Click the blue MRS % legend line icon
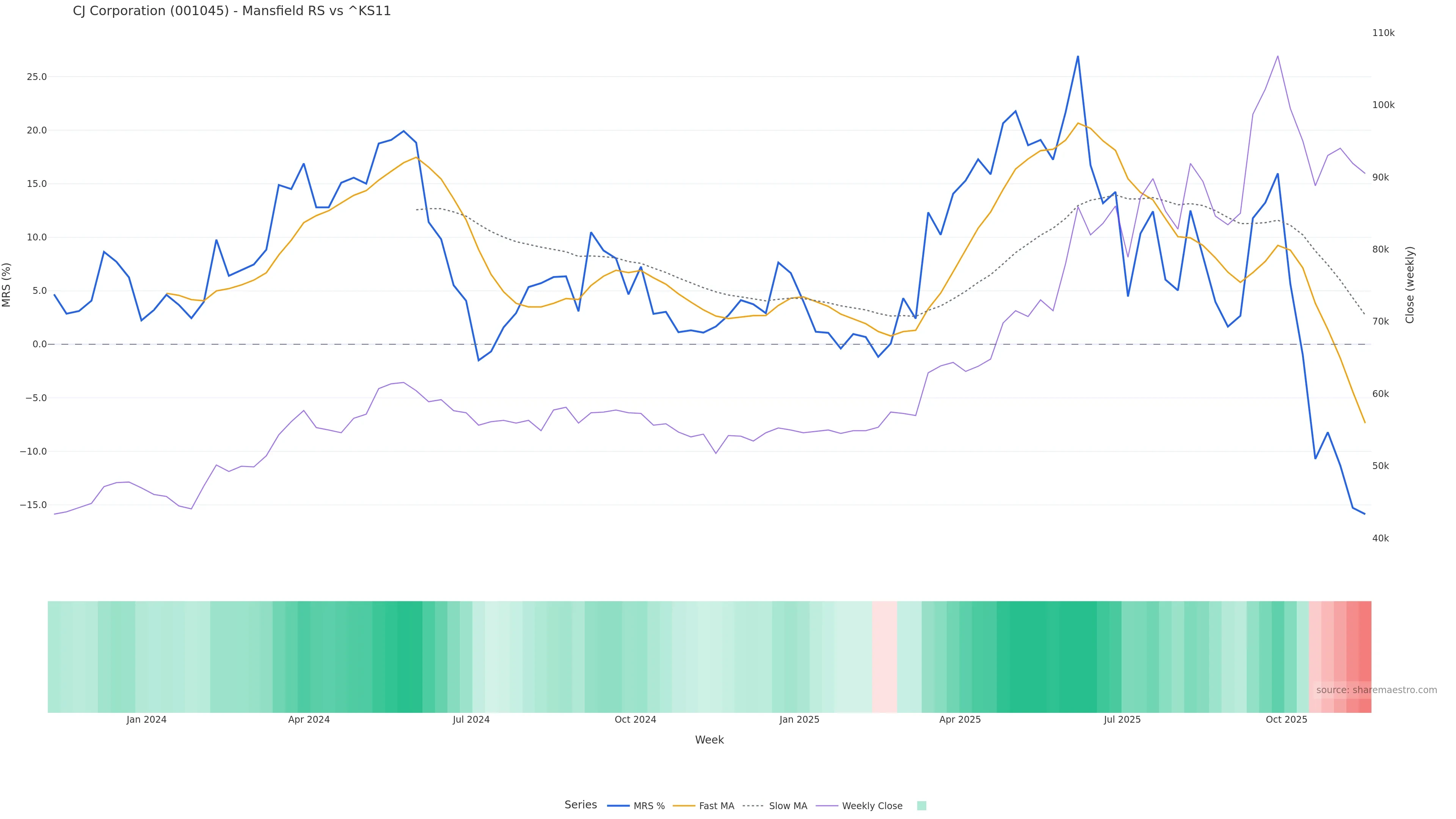Image resolution: width=1456 pixels, height=819 pixels. click(x=618, y=806)
